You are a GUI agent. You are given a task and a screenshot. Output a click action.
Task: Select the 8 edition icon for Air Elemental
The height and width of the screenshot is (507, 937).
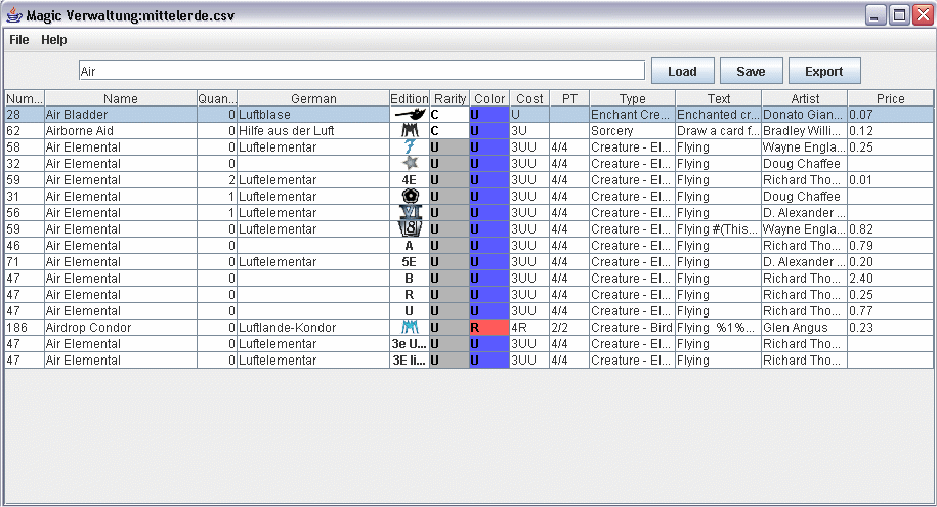409,229
